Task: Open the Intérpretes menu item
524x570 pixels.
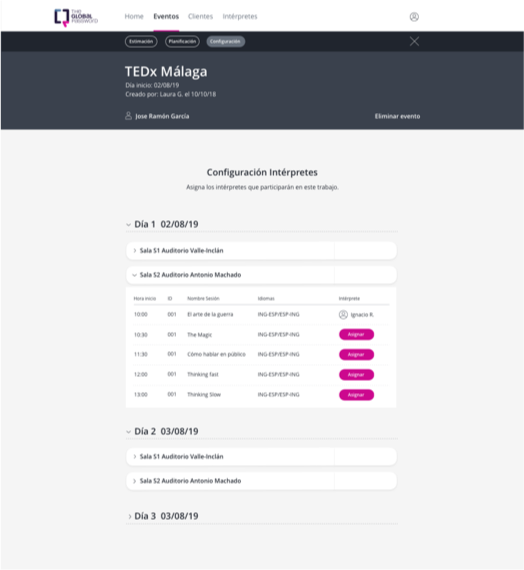Action: (240, 16)
